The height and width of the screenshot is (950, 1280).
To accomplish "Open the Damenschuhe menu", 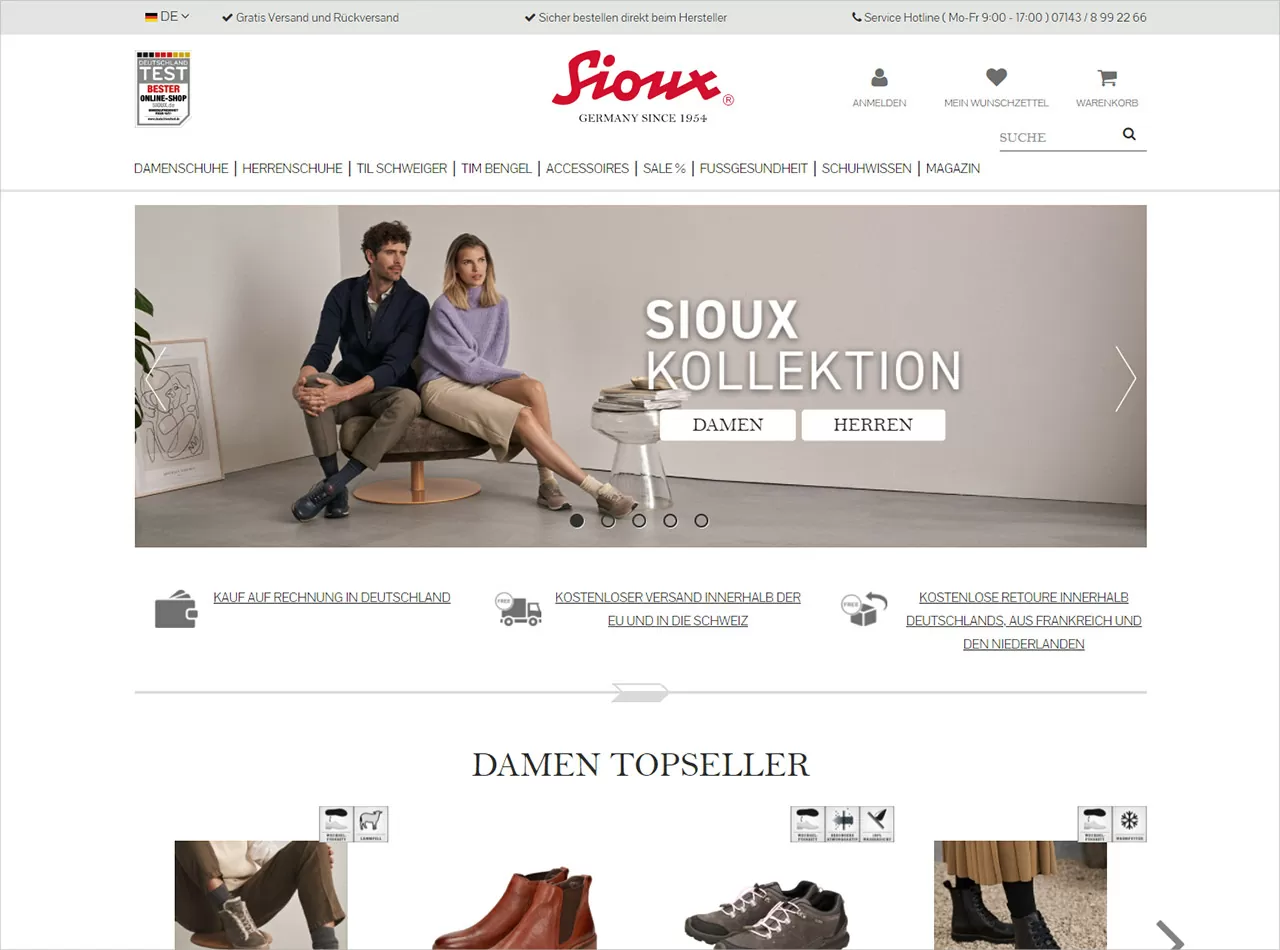I will coord(181,168).
